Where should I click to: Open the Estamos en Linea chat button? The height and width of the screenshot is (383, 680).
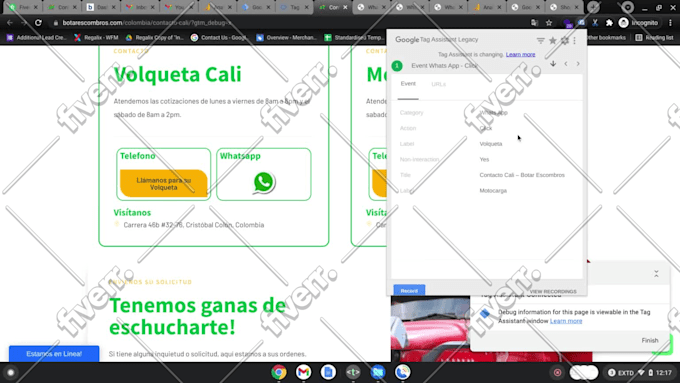[54, 354]
